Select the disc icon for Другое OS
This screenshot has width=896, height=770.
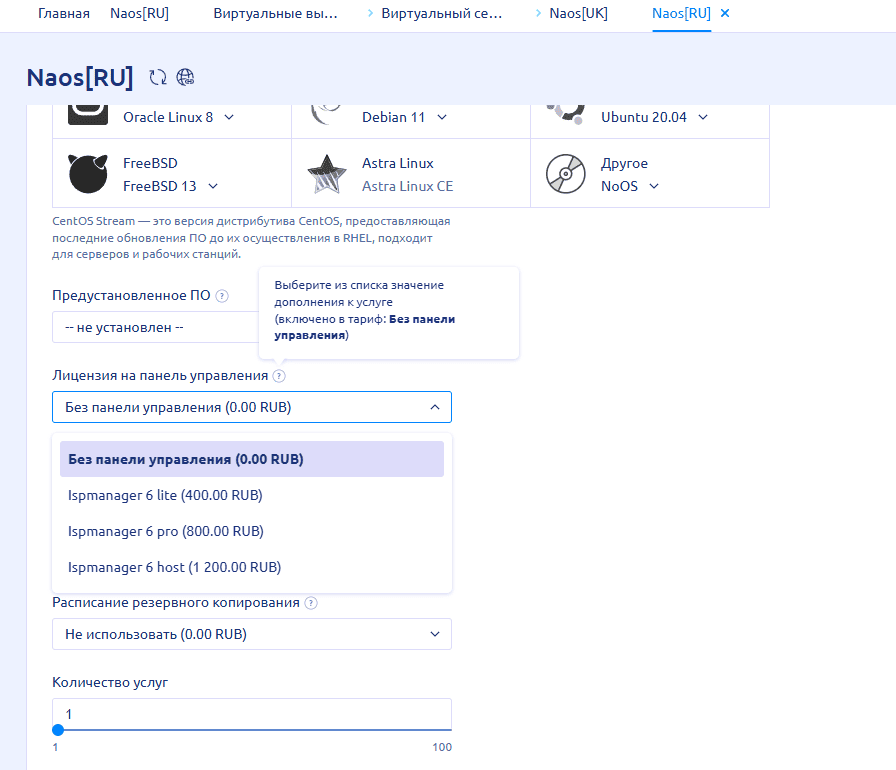[565, 174]
